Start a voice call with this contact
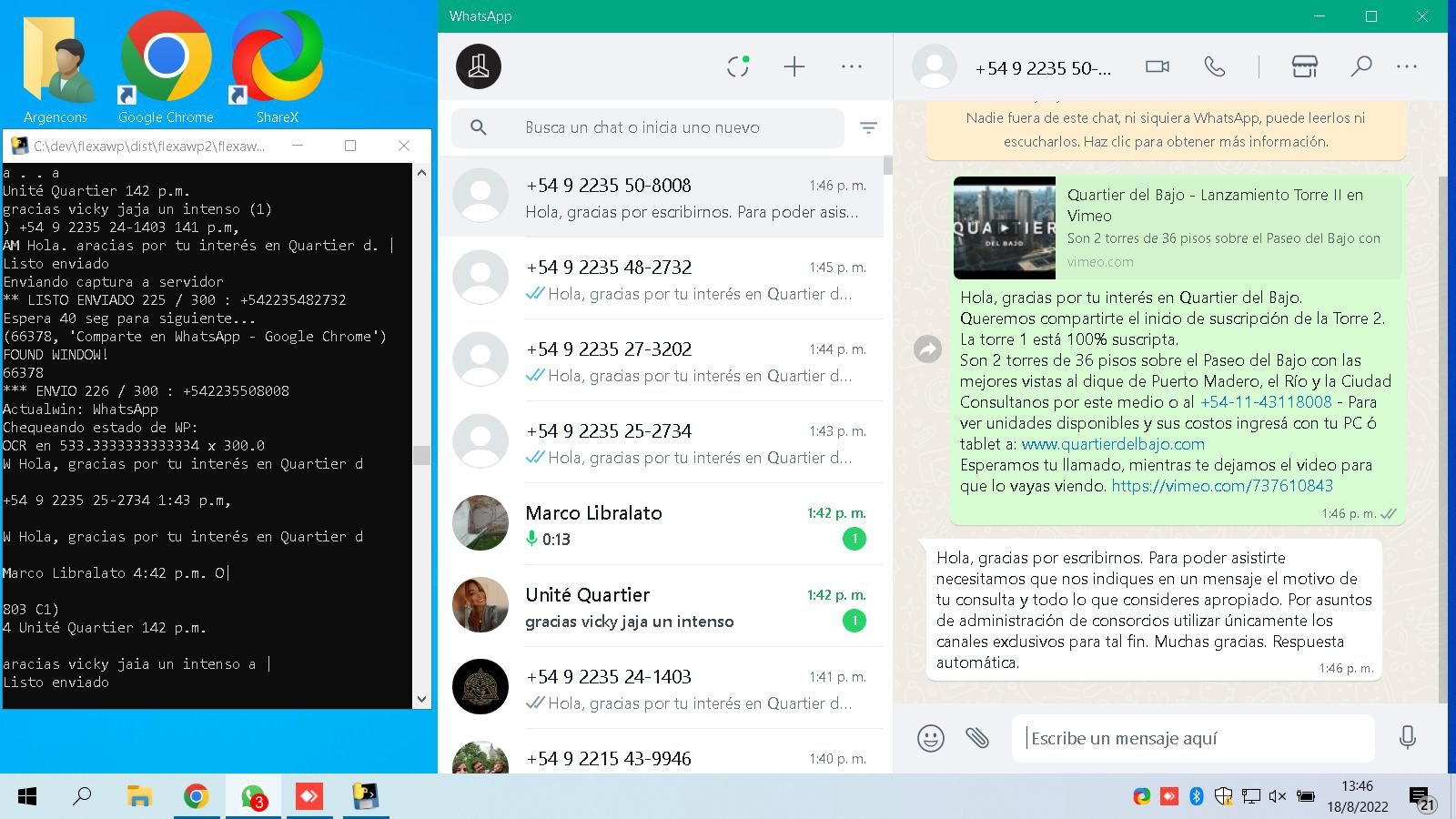The image size is (1456, 819). tap(1215, 66)
